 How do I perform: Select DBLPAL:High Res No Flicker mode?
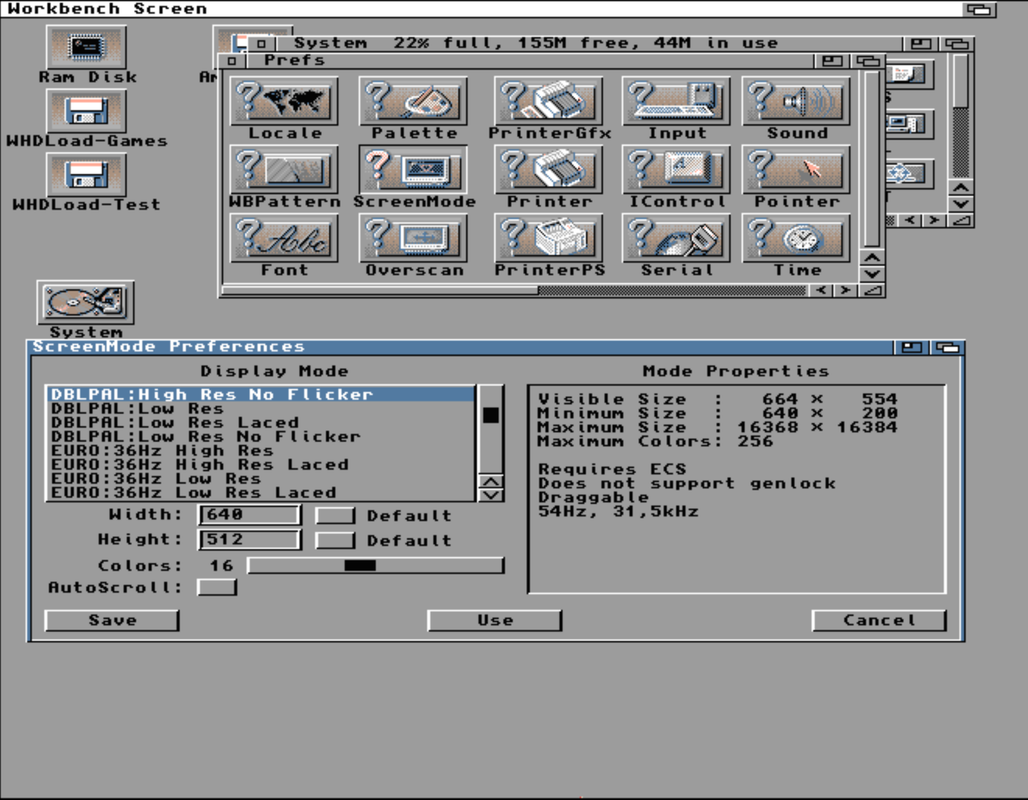[261, 394]
